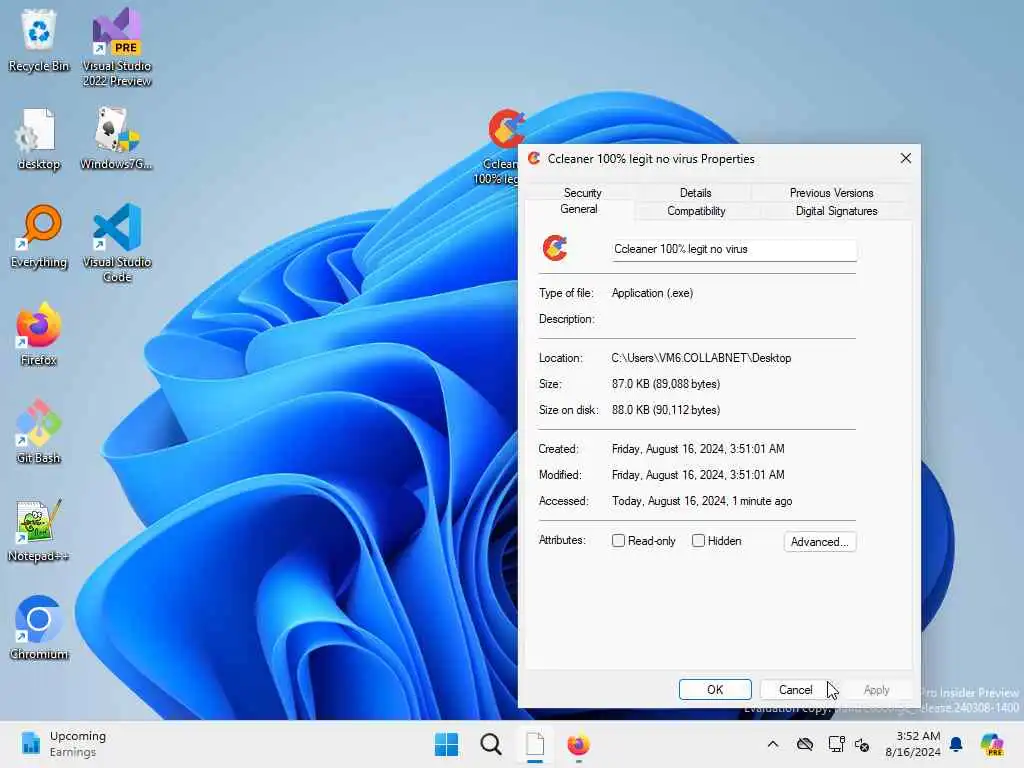Viewport: 1024px width, 768px height.
Task: Toggle the Hidden attribute checkbox
Action: tap(698, 541)
